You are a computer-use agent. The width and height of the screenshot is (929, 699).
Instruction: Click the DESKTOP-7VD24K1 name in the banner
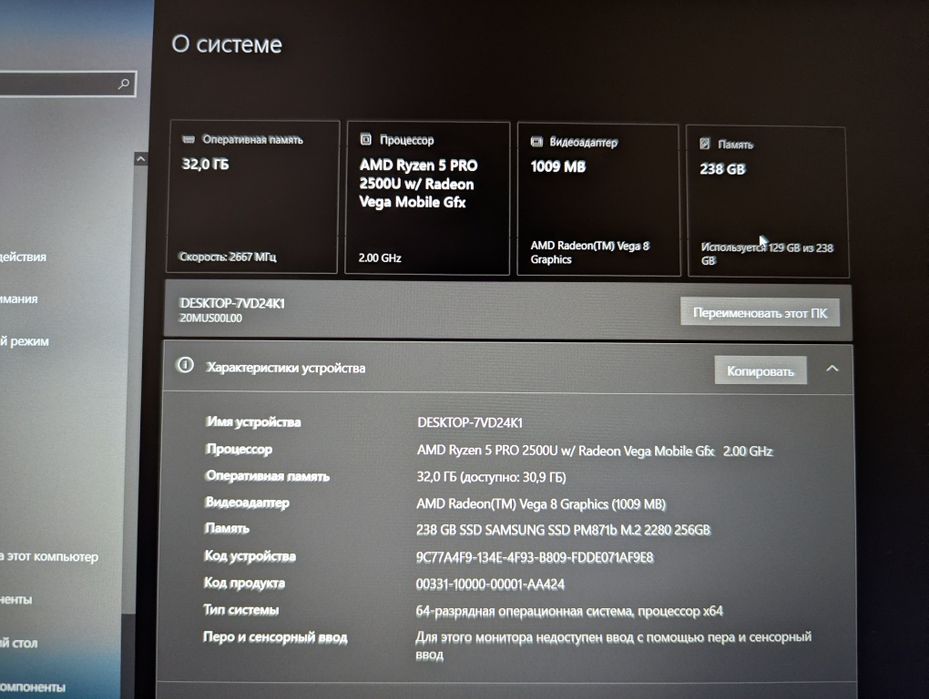(232, 303)
